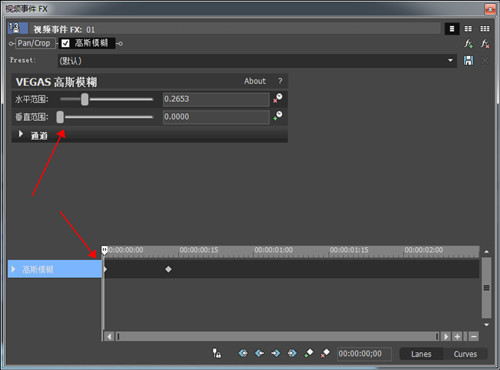Image resolution: width=500 pixels, height=370 pixels.
Task: Switch to three-column grid view icon
Action: (485, 29)
